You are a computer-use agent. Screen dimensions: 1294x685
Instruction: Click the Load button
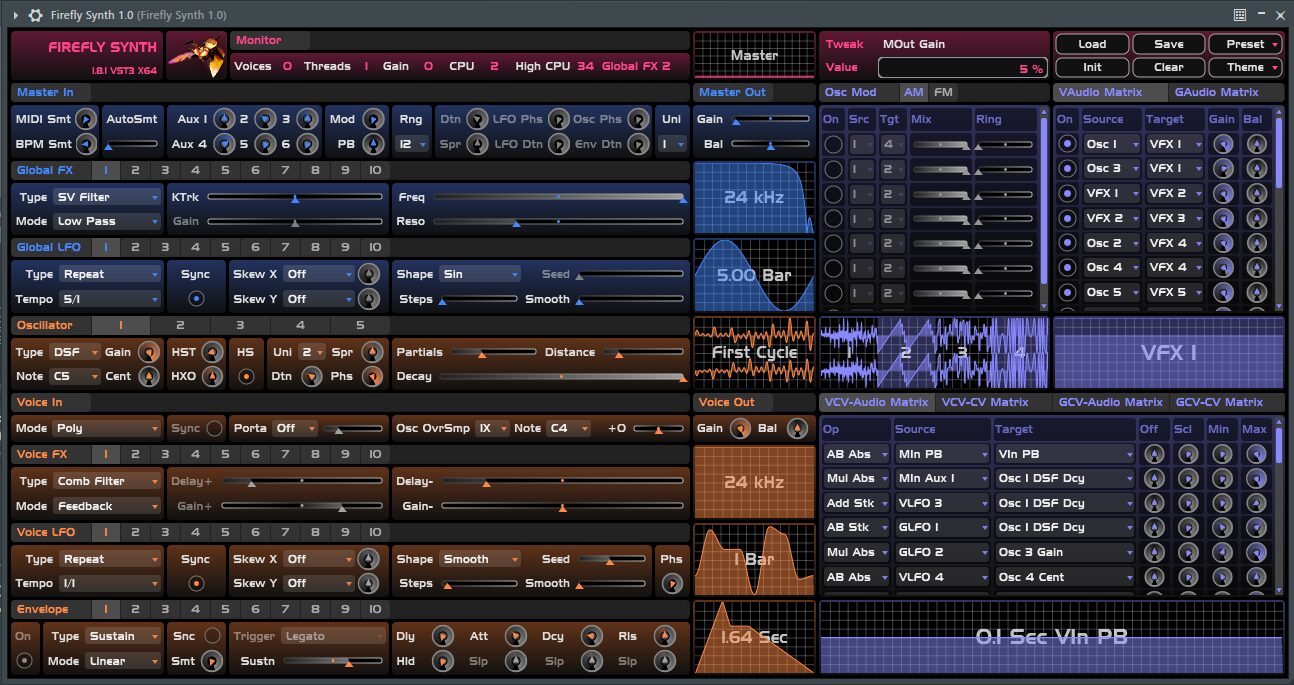(x=1092, y=44)
